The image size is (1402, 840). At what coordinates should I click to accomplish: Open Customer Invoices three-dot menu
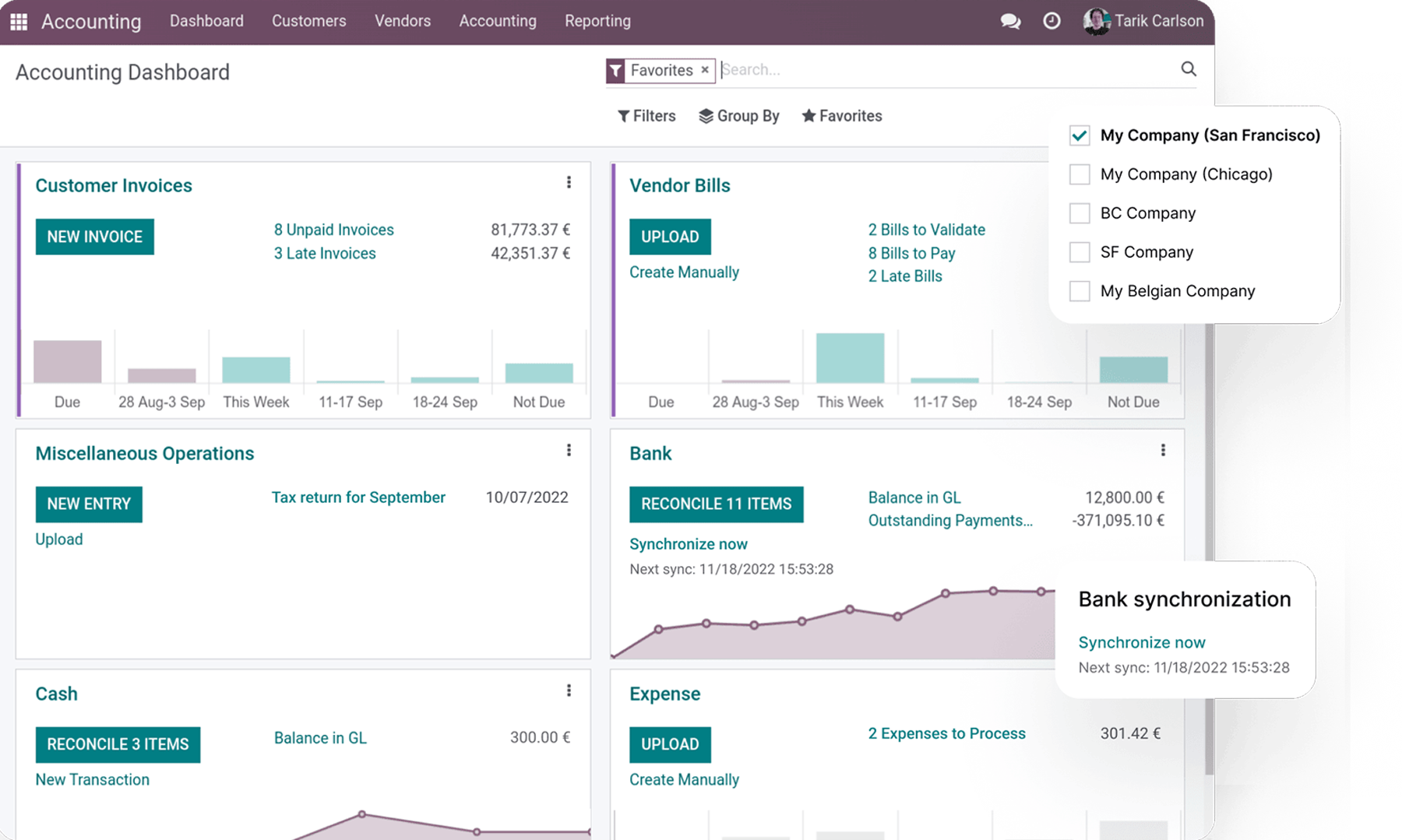click(x=569, y=182)
